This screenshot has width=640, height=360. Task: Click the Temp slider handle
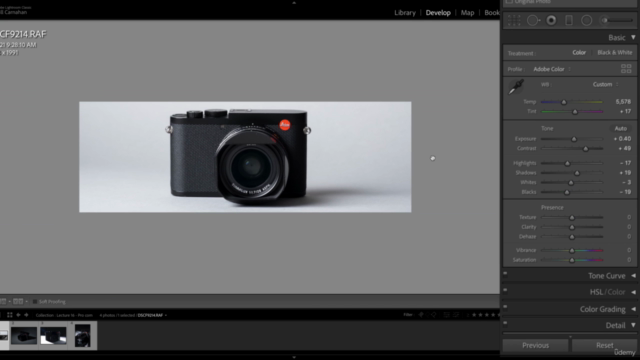(564, 102)
